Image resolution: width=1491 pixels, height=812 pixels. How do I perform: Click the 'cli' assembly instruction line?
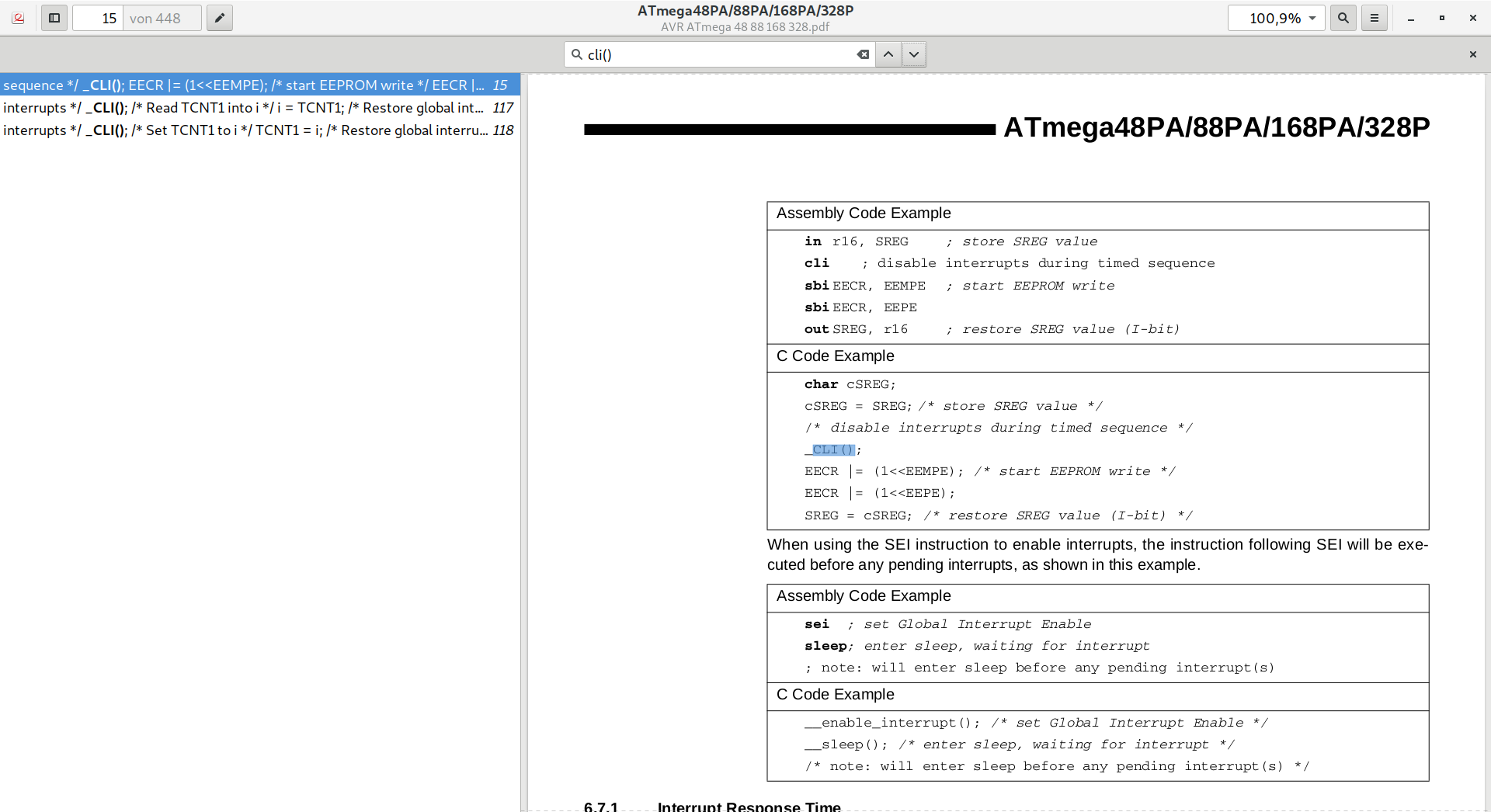[x=1010, y=263]
